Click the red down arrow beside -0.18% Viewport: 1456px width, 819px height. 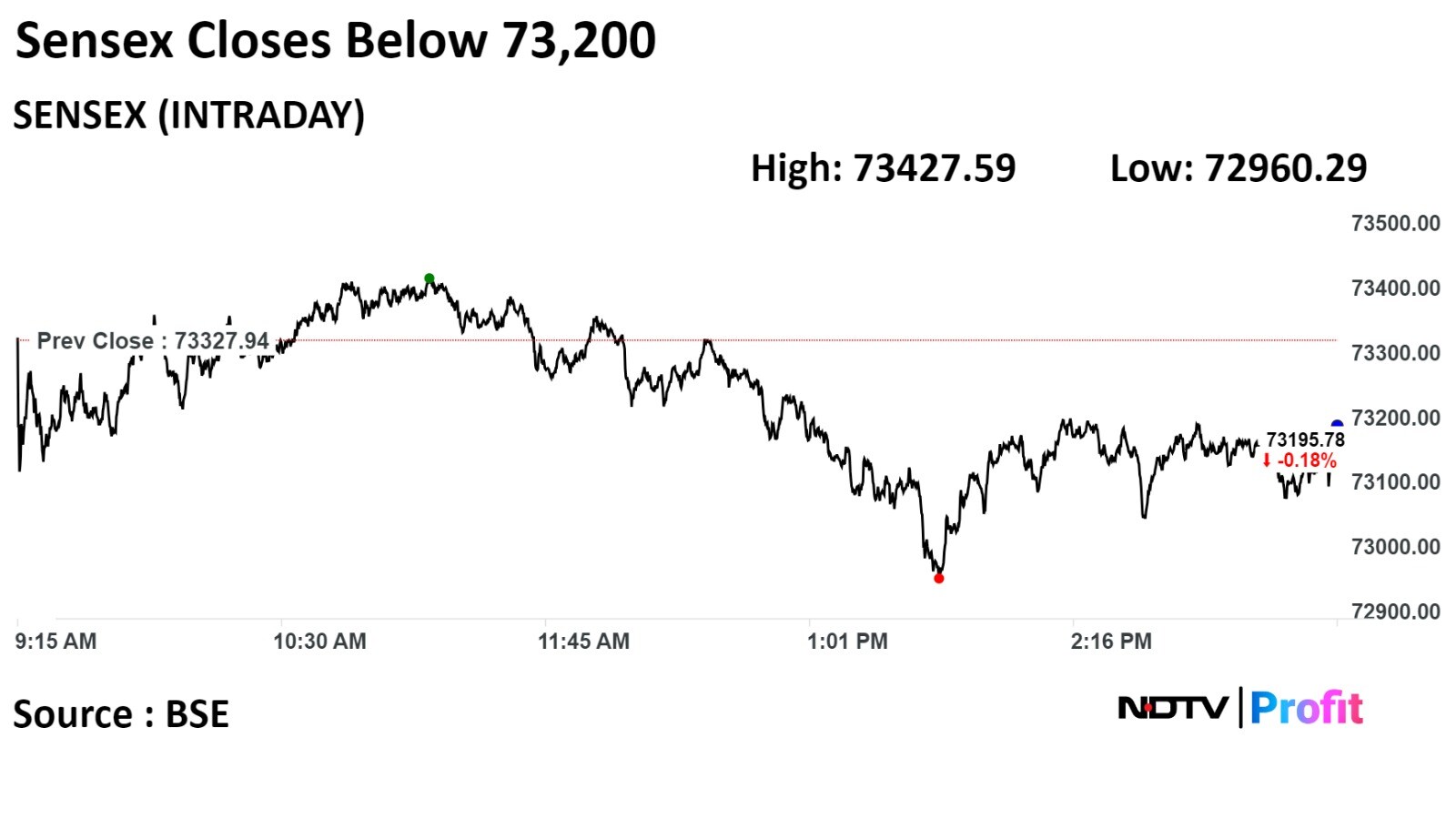(1266, 460)
